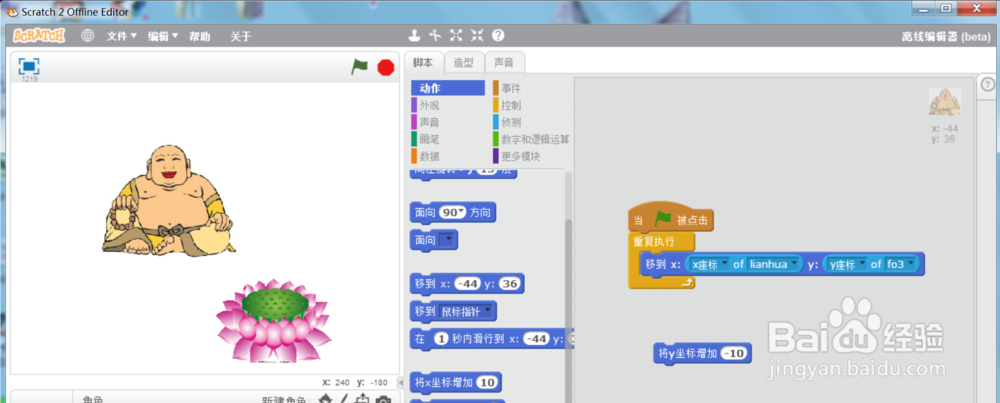Viewport: 1000px width, 403px height.
Task: Click the camera new sprite icon
Action: (x=383, y=399)
